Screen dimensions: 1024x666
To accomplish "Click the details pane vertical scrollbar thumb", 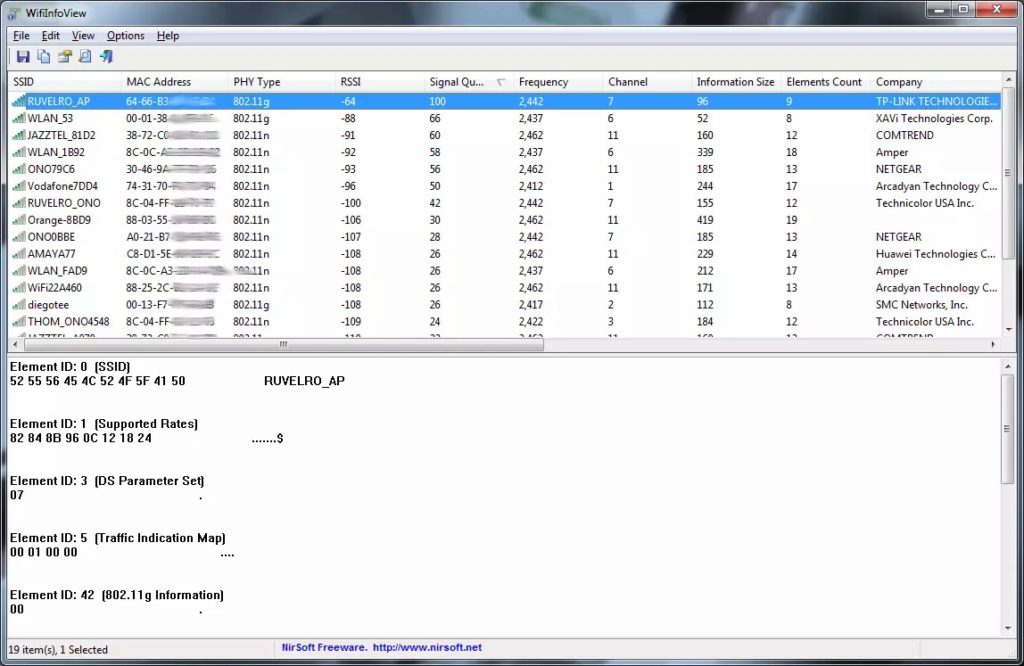I will coord(1008,429).
